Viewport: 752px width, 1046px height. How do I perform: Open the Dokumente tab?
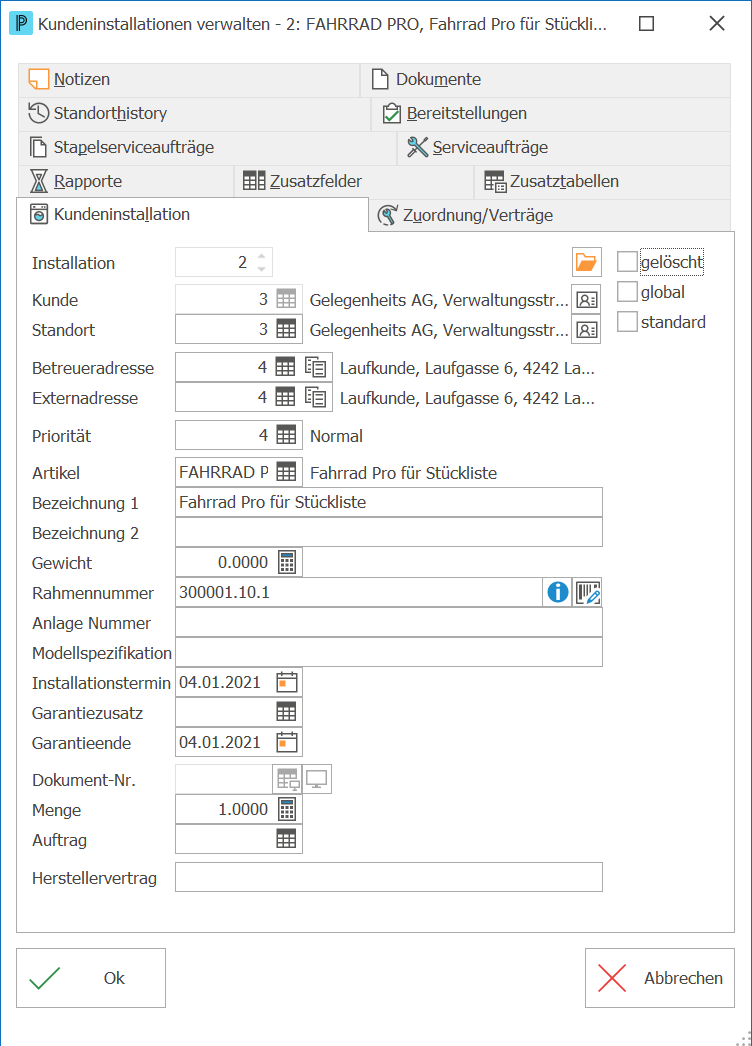(x=545, y=79)
